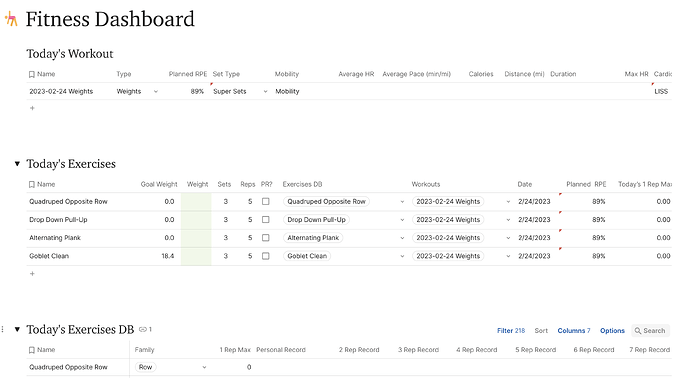This screenshot has height=378, width=690.
Task: Open the Columns 7 menu
Action: point(574,330)
